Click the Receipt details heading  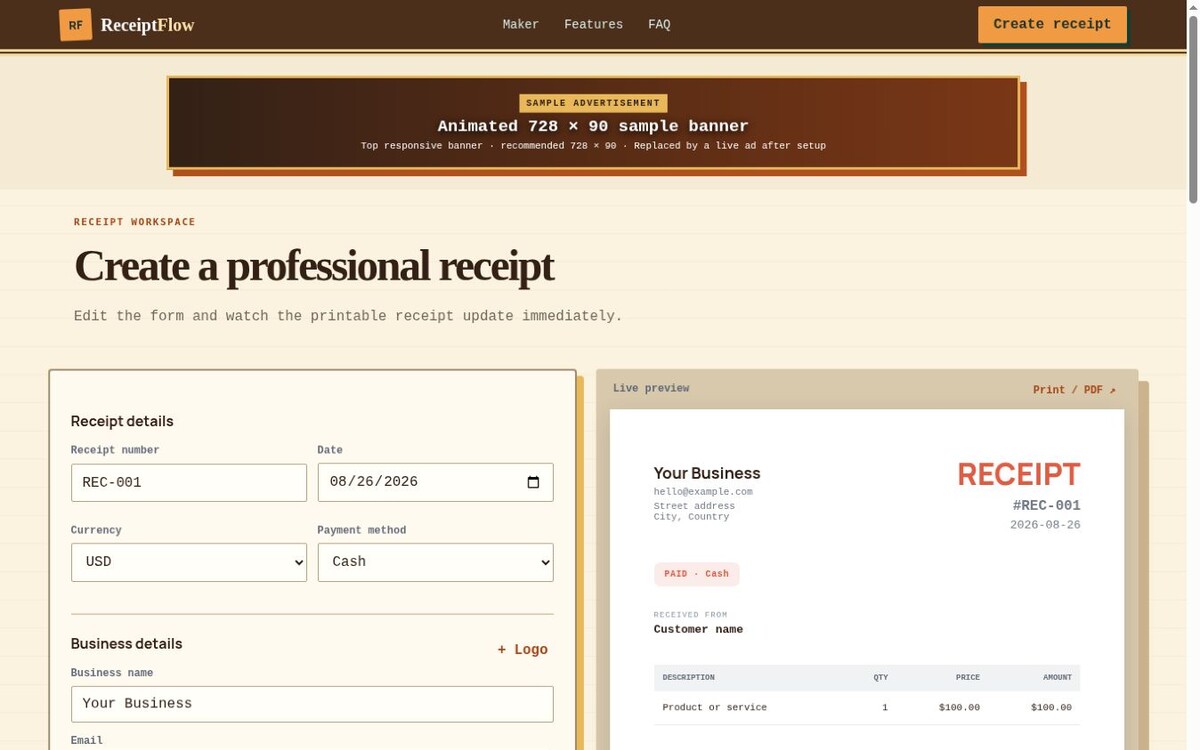[122, 421]
